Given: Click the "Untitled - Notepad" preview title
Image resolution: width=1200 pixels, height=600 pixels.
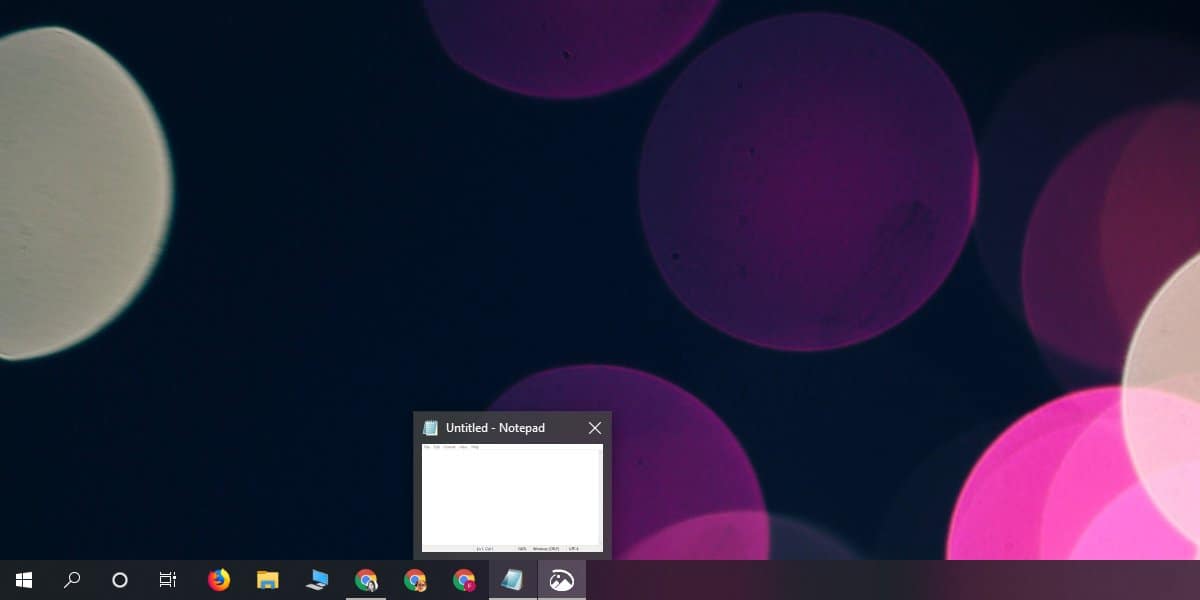Looking at the screenshot, I should pyautogui.click(x=495, y=428).
